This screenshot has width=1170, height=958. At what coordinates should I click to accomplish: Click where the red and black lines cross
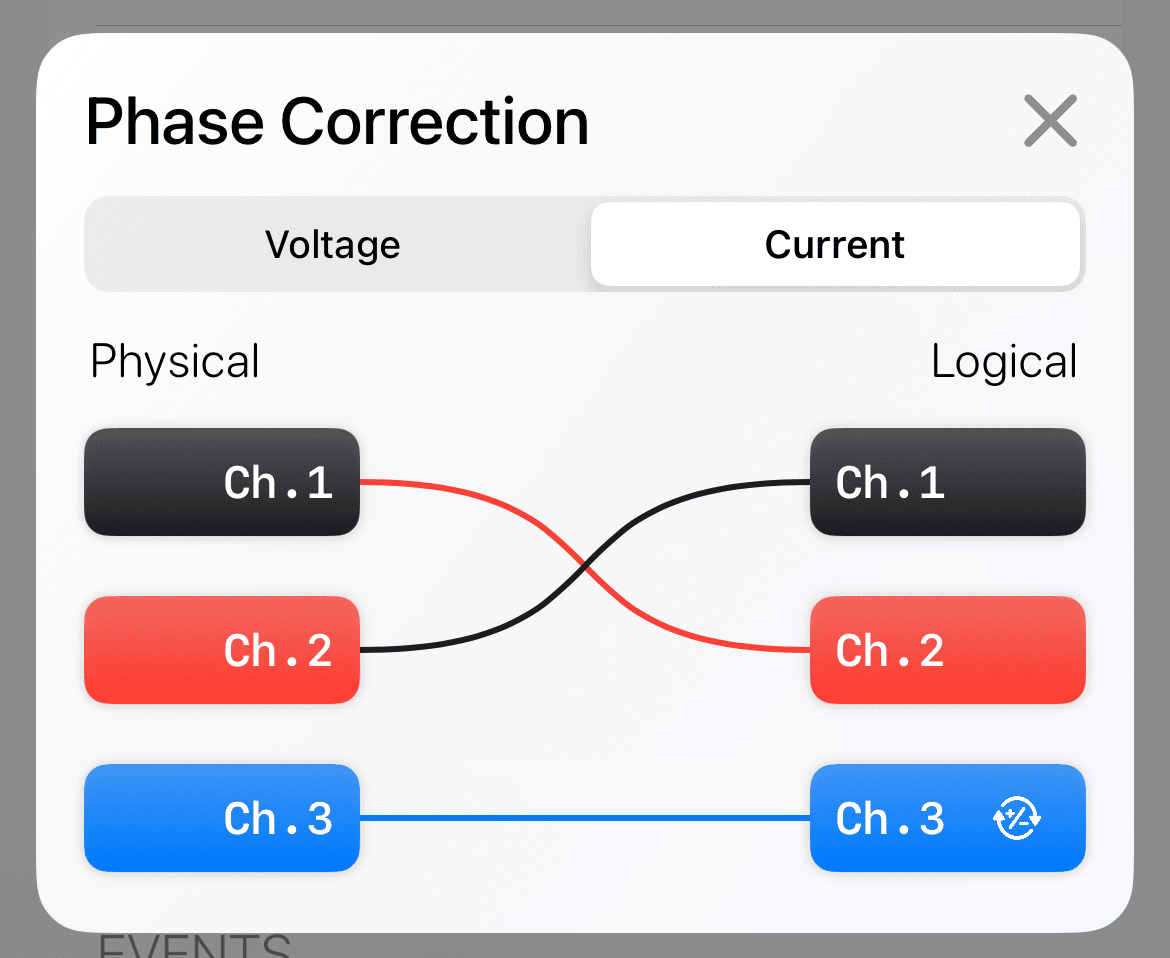coord(585,567)
